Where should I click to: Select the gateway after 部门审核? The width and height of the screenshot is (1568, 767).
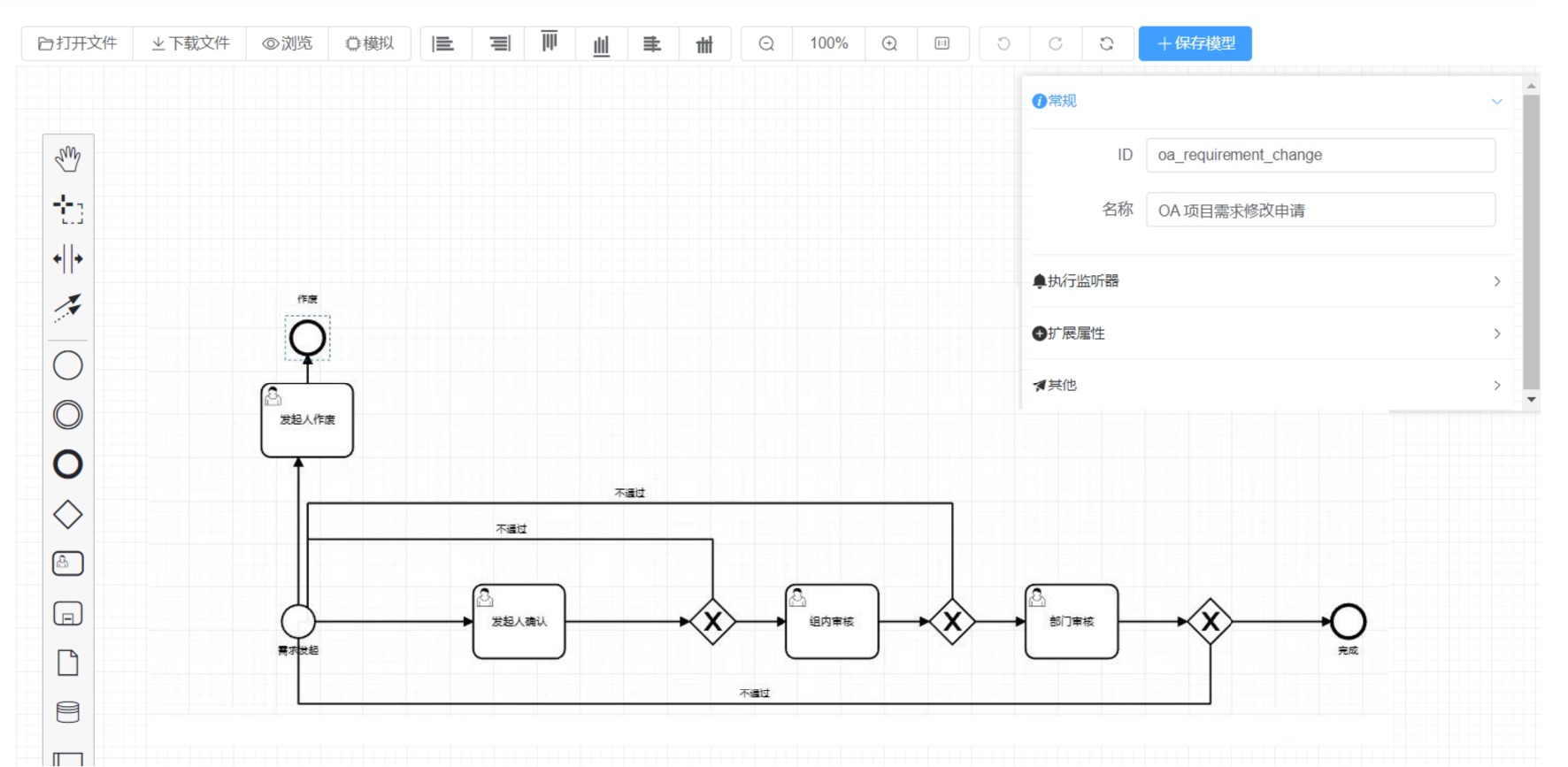click(x=1211, y=622)
